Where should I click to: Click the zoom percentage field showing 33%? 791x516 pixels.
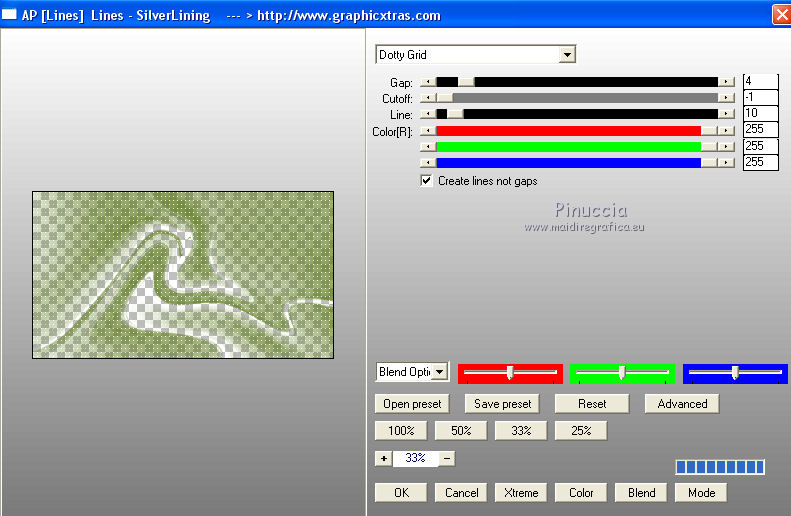click(x=415, y=458)
